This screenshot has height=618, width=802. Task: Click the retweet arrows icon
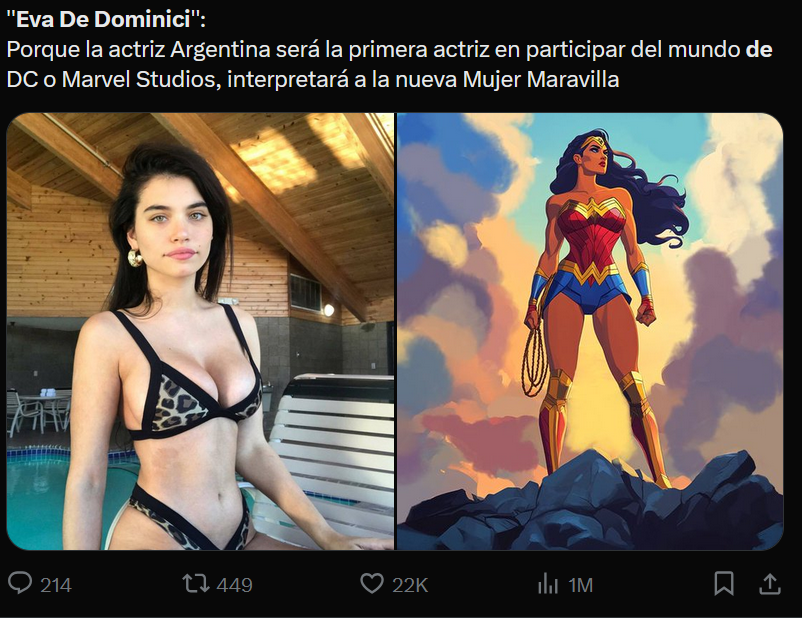tap(196, 584)
